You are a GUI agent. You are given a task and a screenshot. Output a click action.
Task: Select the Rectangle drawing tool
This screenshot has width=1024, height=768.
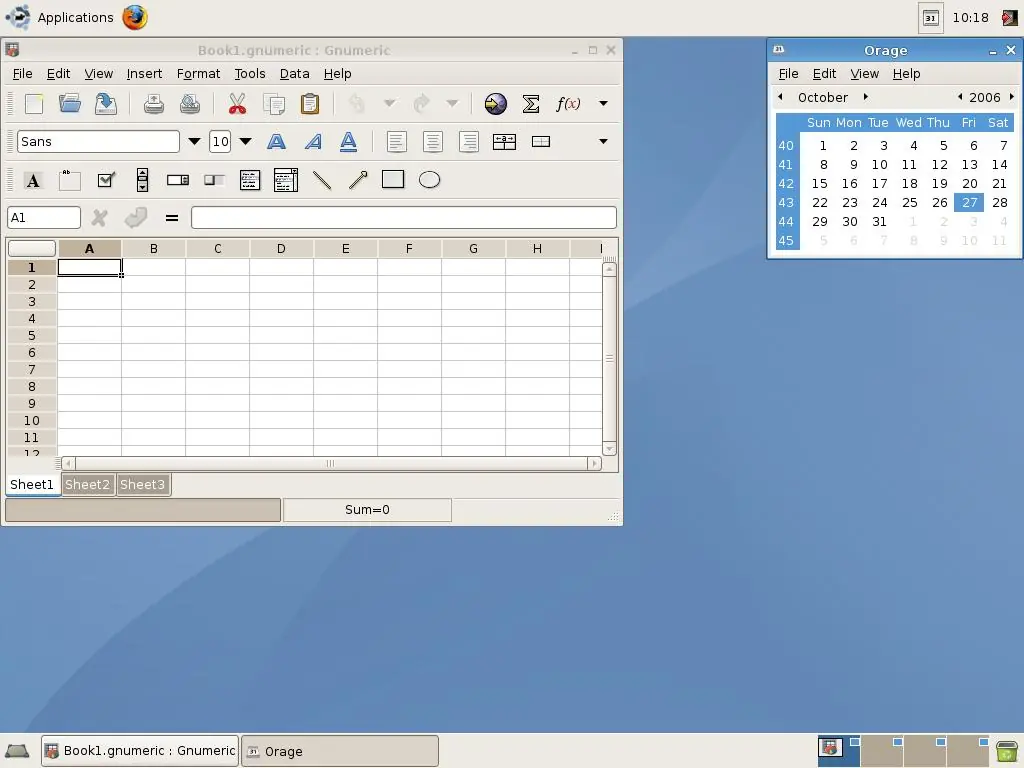[393, 180]
